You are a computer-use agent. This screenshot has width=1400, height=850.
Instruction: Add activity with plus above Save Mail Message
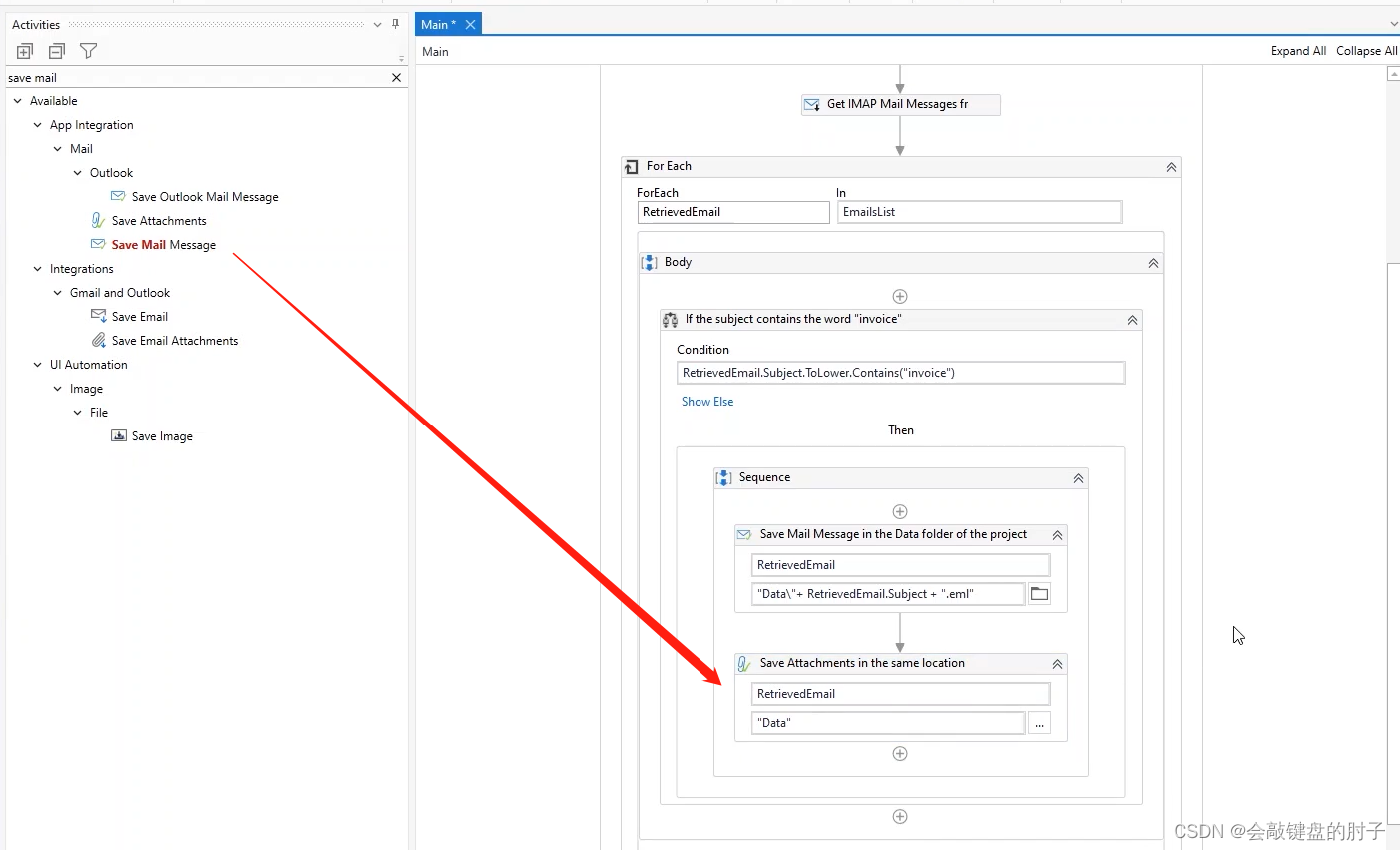(x=900, y=511)
